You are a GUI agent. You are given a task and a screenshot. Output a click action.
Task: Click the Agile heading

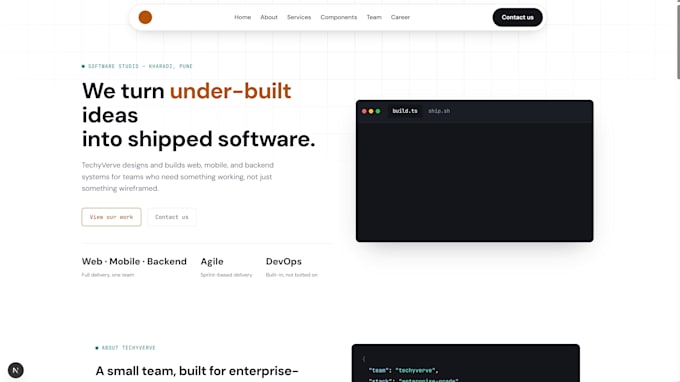212,261
